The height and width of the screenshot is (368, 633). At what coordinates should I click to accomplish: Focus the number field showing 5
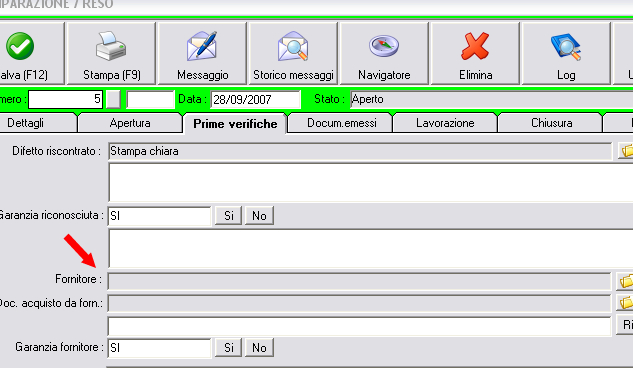(x=65, y=99)
